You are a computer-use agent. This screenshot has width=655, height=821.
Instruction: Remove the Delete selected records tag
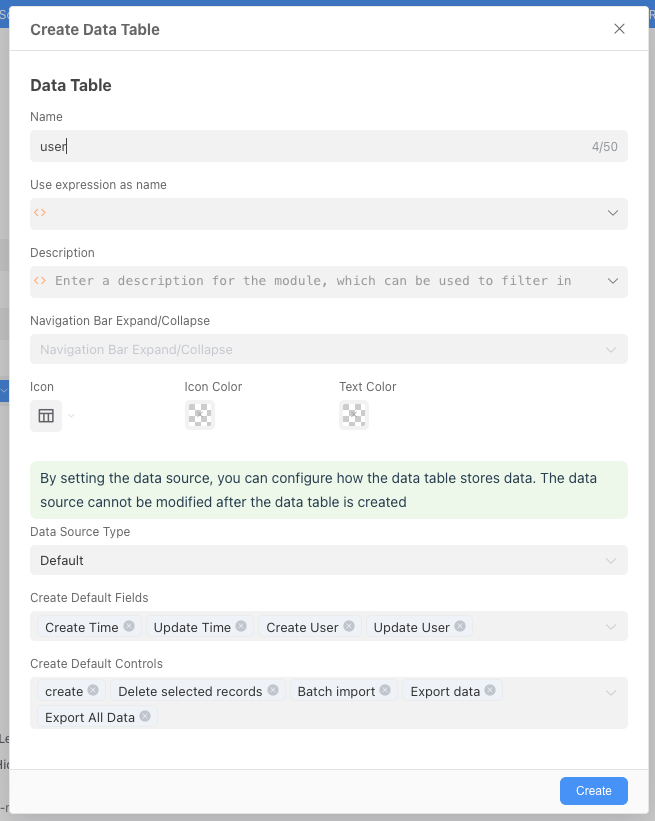pos(272,691)
